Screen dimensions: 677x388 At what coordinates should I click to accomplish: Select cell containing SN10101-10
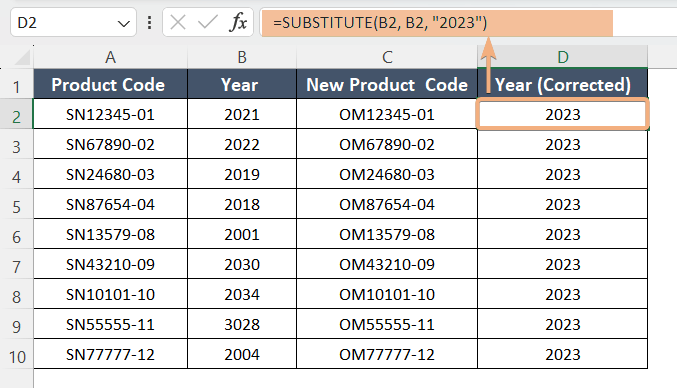tap(111, 294)
